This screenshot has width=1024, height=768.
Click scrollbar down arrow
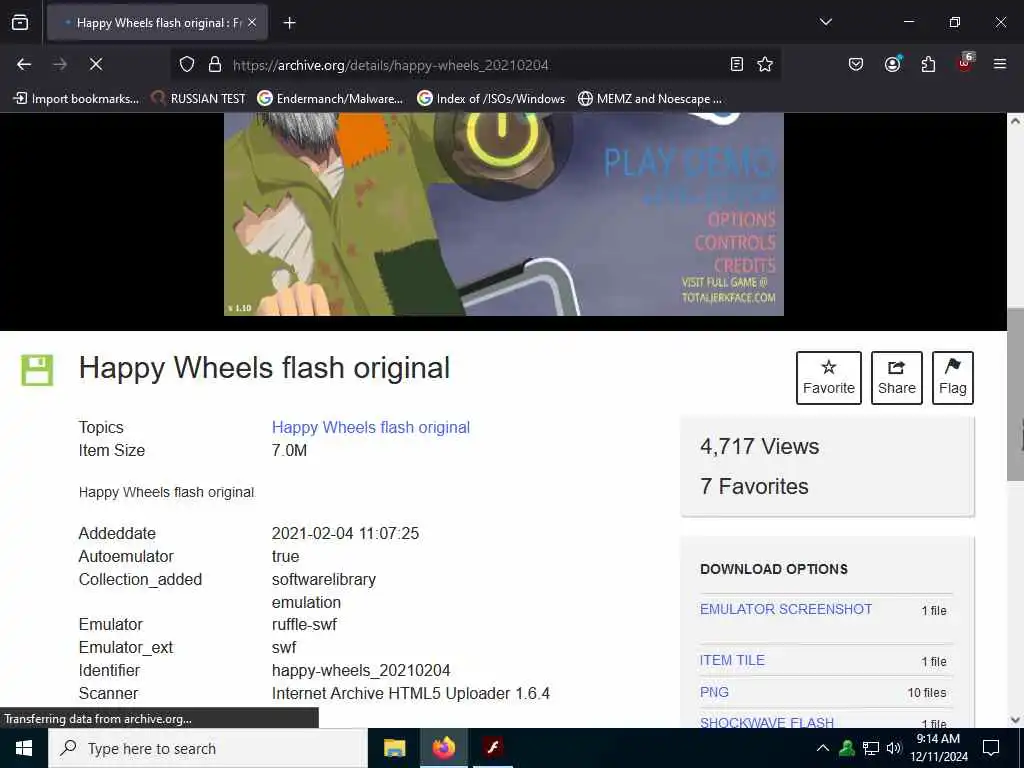(1015, 720)
